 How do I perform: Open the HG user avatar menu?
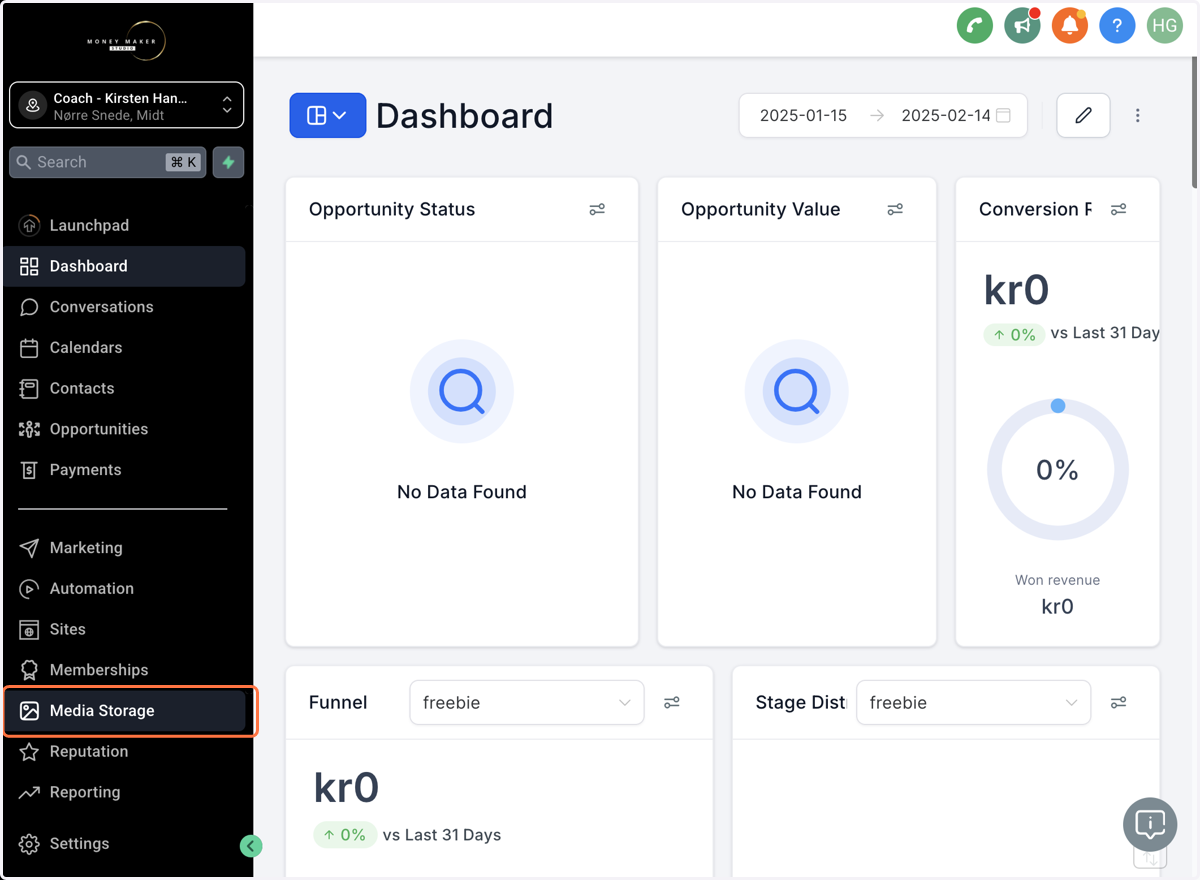coord(1164,26)
